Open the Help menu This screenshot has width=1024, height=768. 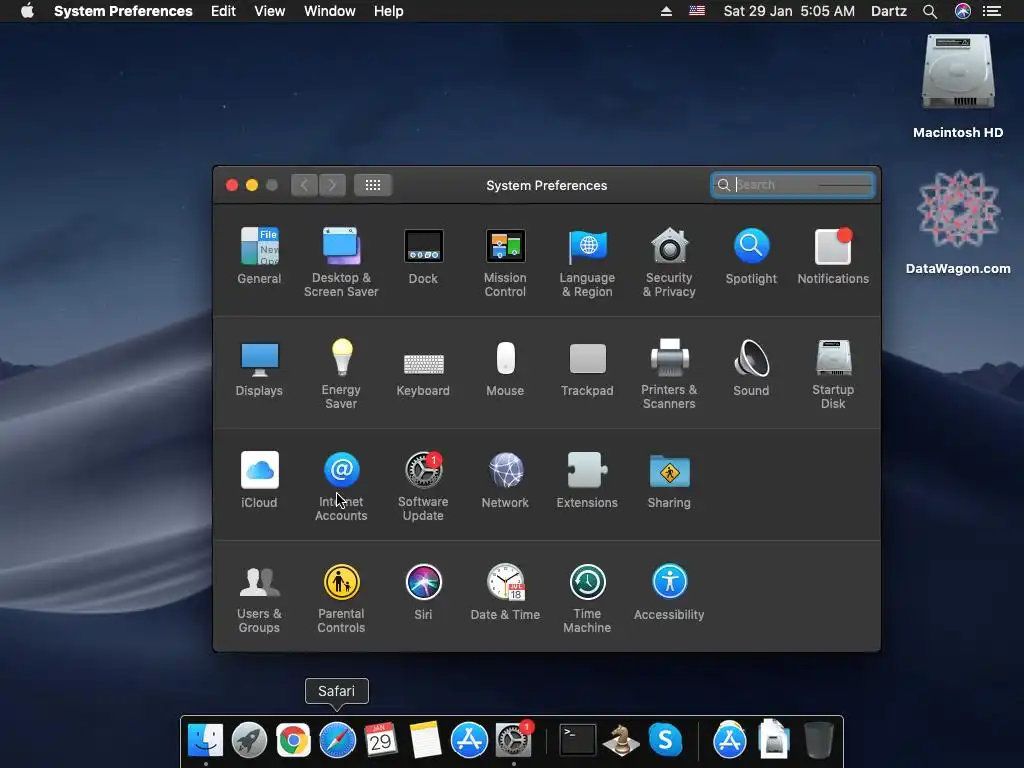389,11
